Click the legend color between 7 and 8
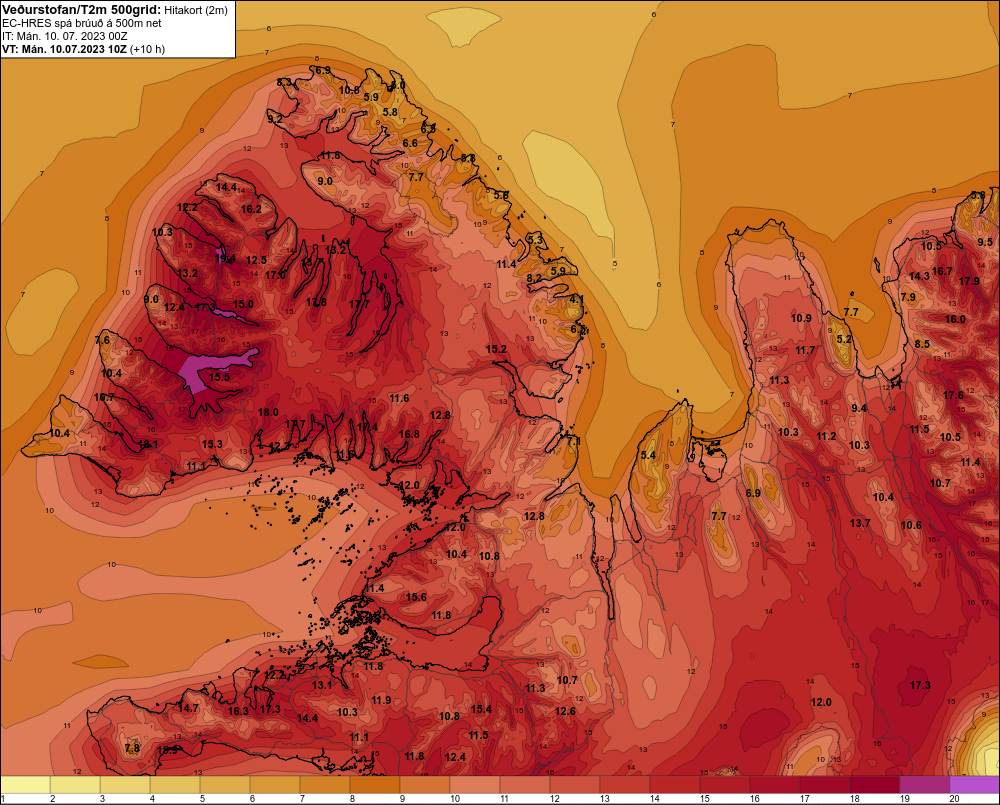The image size is (1000, 805). [325, 785]
